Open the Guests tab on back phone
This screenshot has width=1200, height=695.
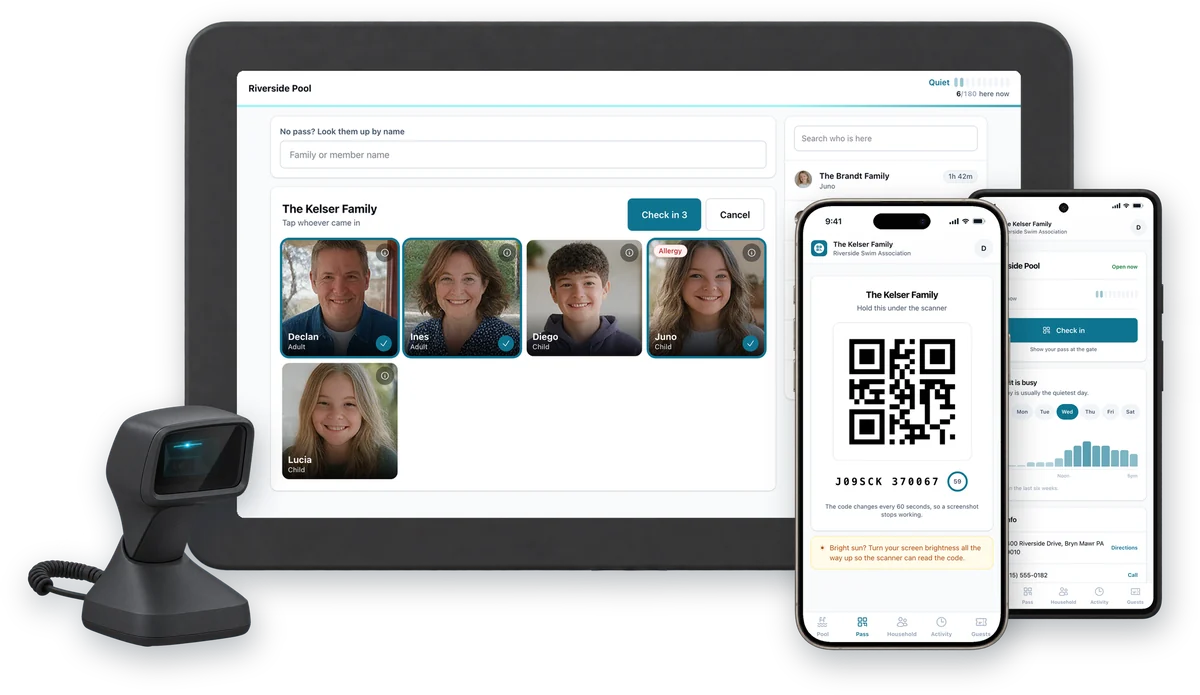click(1135, 596)
